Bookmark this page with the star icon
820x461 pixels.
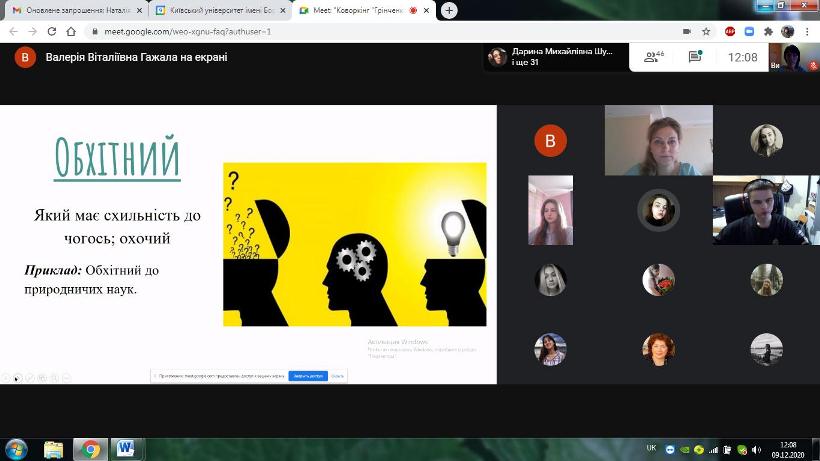(706, 31)
